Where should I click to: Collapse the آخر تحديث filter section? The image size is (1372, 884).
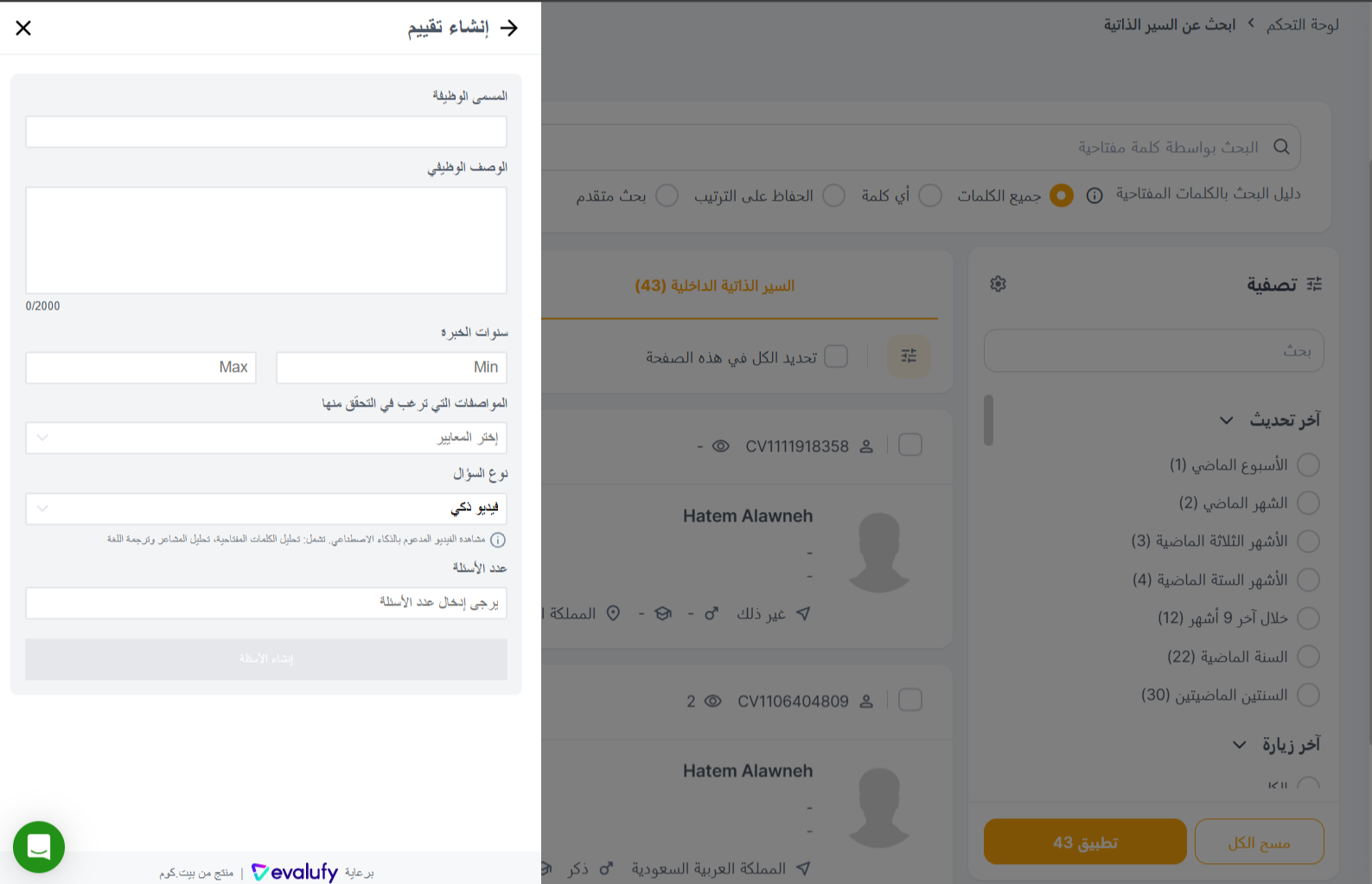[1226, 420]
